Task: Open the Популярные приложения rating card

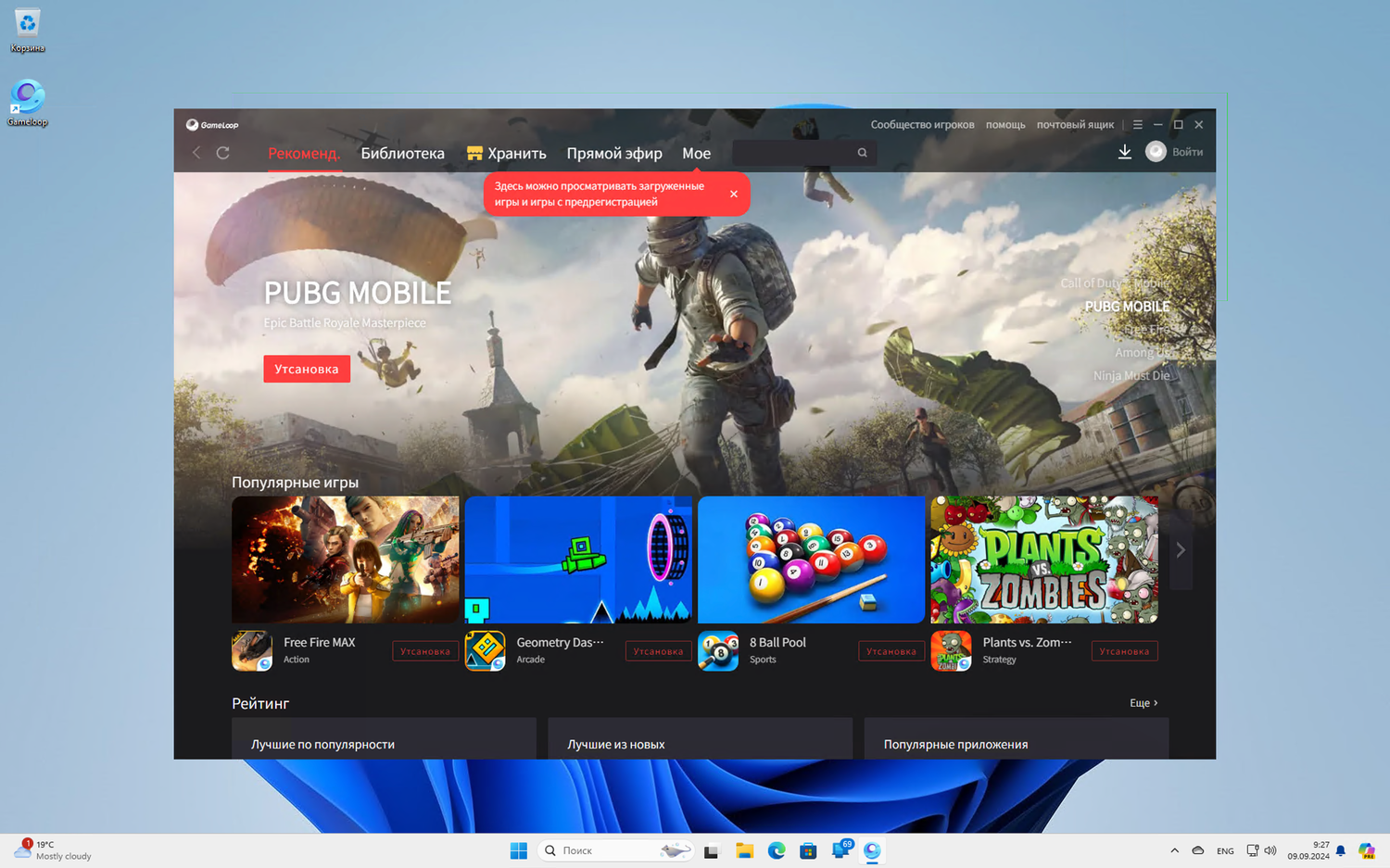Action: 1017,738
